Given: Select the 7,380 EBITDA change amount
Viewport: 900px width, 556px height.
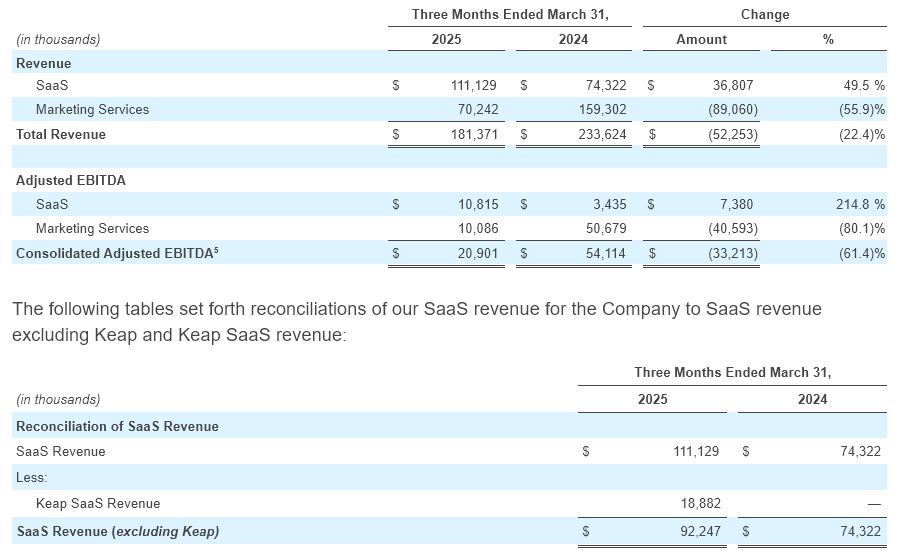Looking at the screenshot, I should [x=736, y=205].
